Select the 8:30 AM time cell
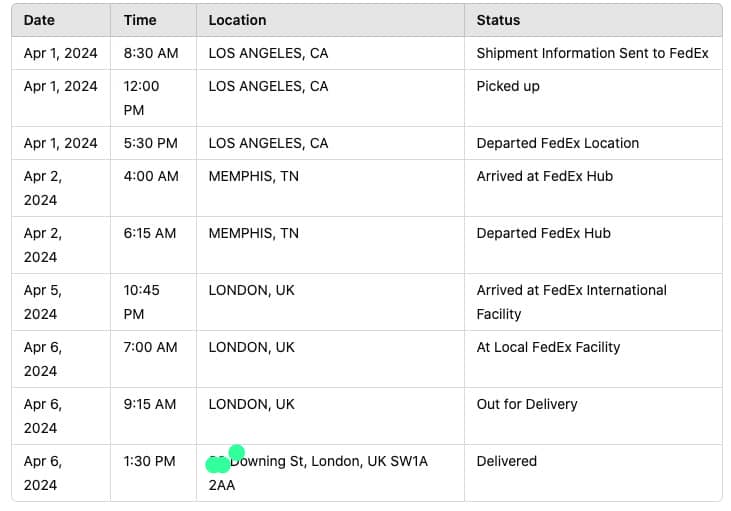This screenshot has height=511, width=731. pos(151,53)
